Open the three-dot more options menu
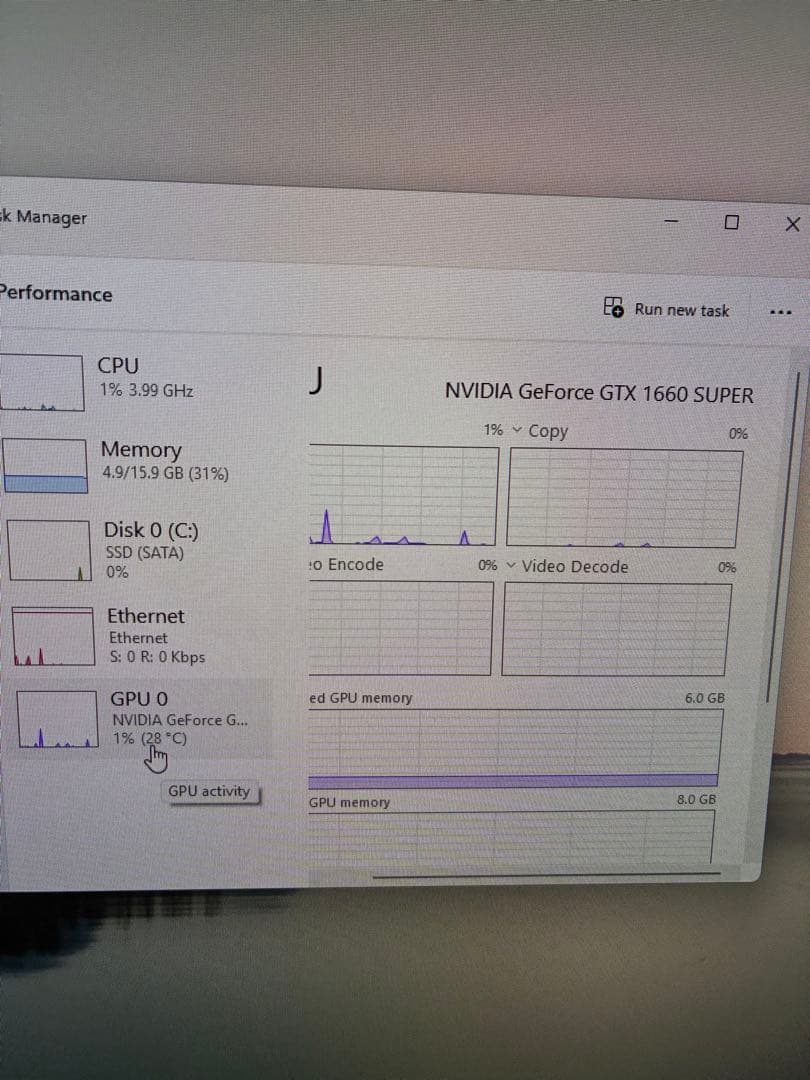Screen dimensions: 810x1080 780,313
